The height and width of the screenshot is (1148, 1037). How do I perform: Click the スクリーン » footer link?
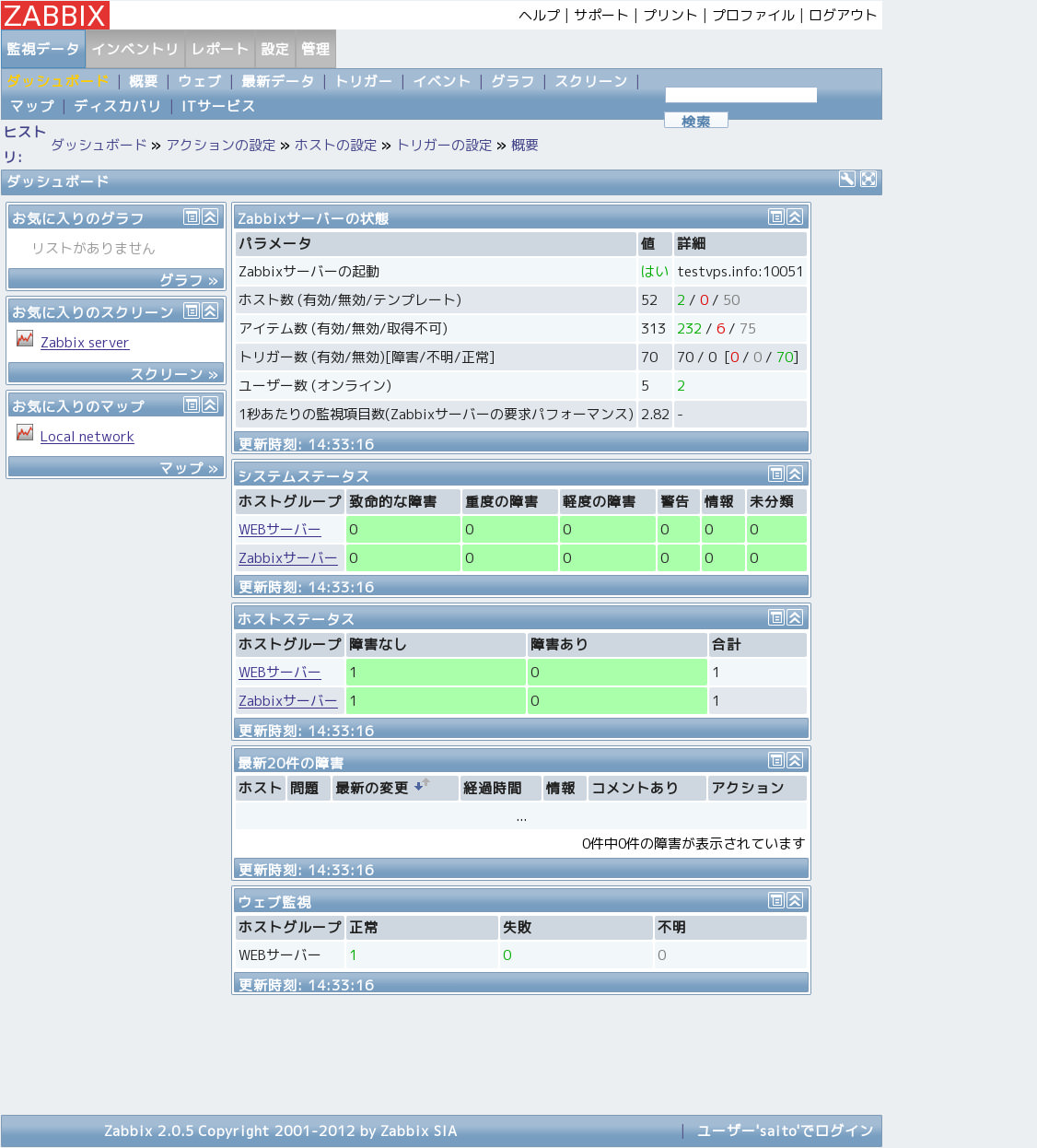click(174, 373)
